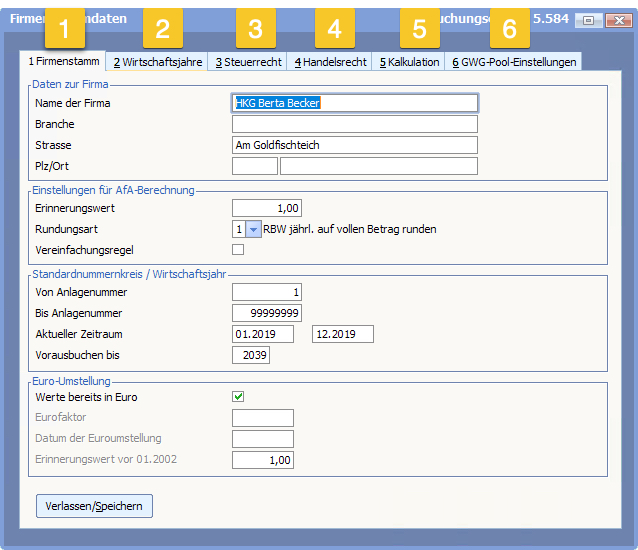Open the Steuerrecht tab
The image size is (638, 550).
coord(248,62)
